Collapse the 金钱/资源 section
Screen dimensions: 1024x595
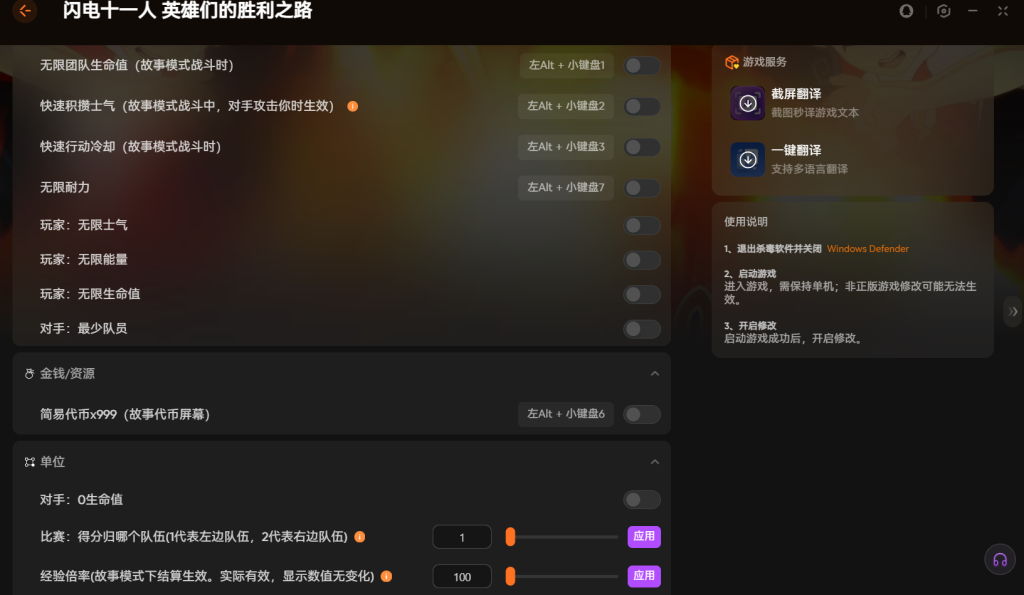click(655, 373)
